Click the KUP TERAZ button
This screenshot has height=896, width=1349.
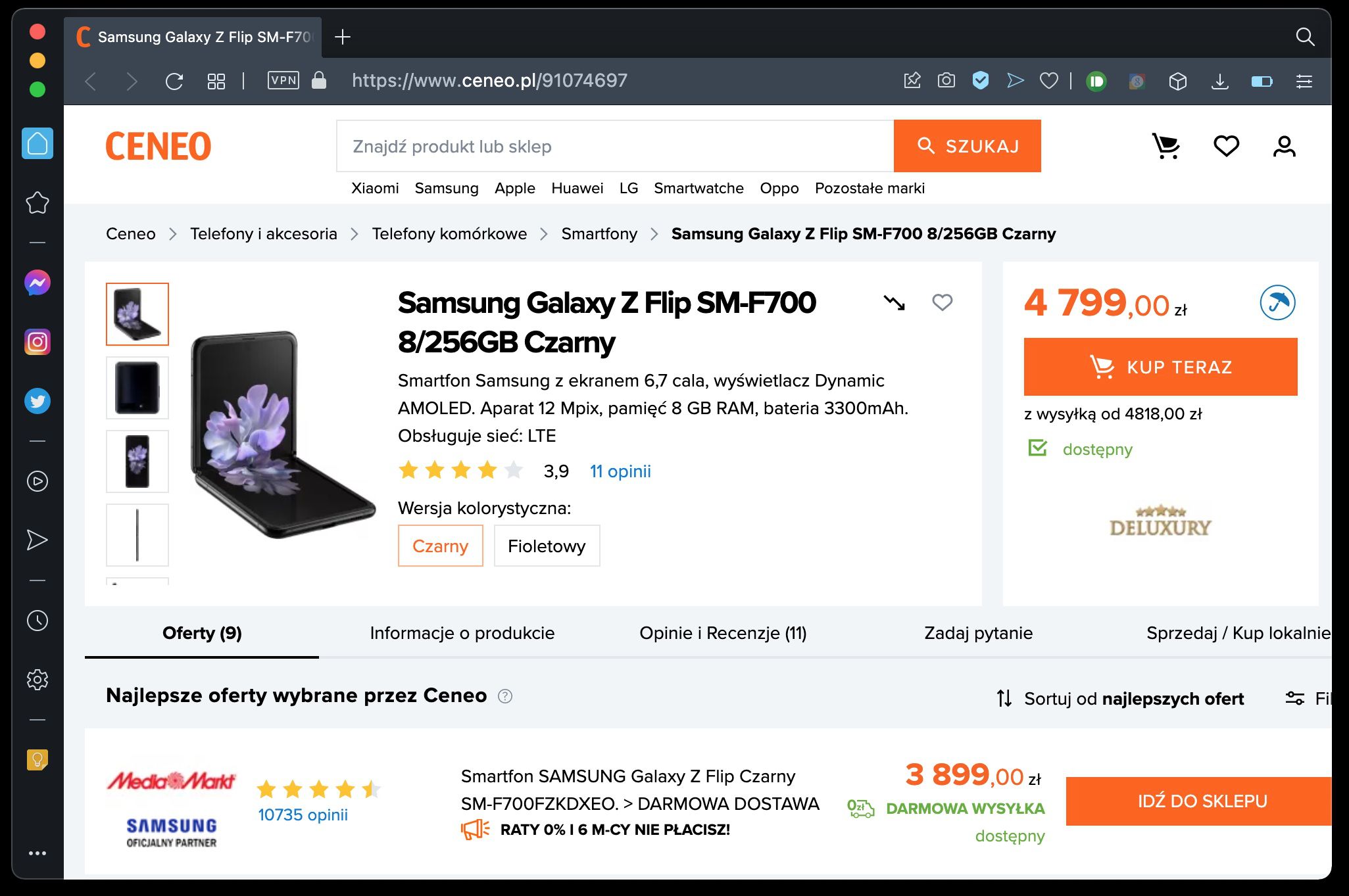[1160, 367]
